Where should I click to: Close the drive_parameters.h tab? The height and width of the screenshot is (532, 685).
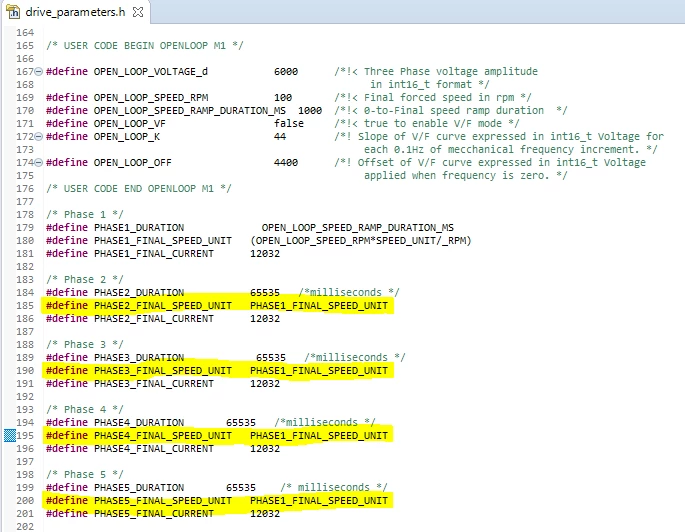click(x=138, y=12)
